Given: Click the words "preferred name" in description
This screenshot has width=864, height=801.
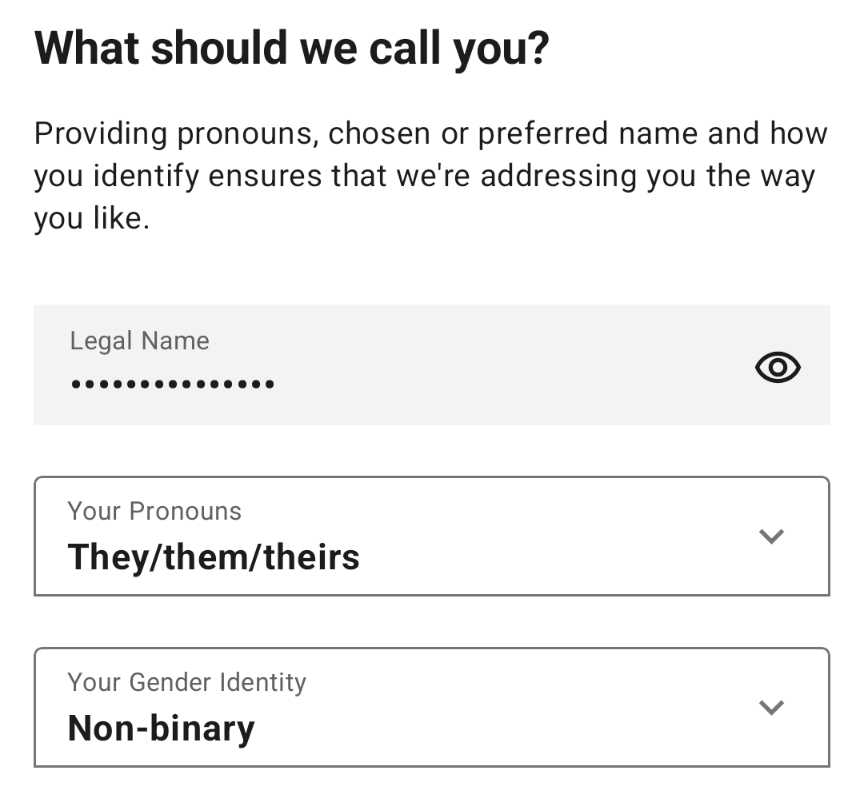Looking at the screenshot, I should point(582,133).
